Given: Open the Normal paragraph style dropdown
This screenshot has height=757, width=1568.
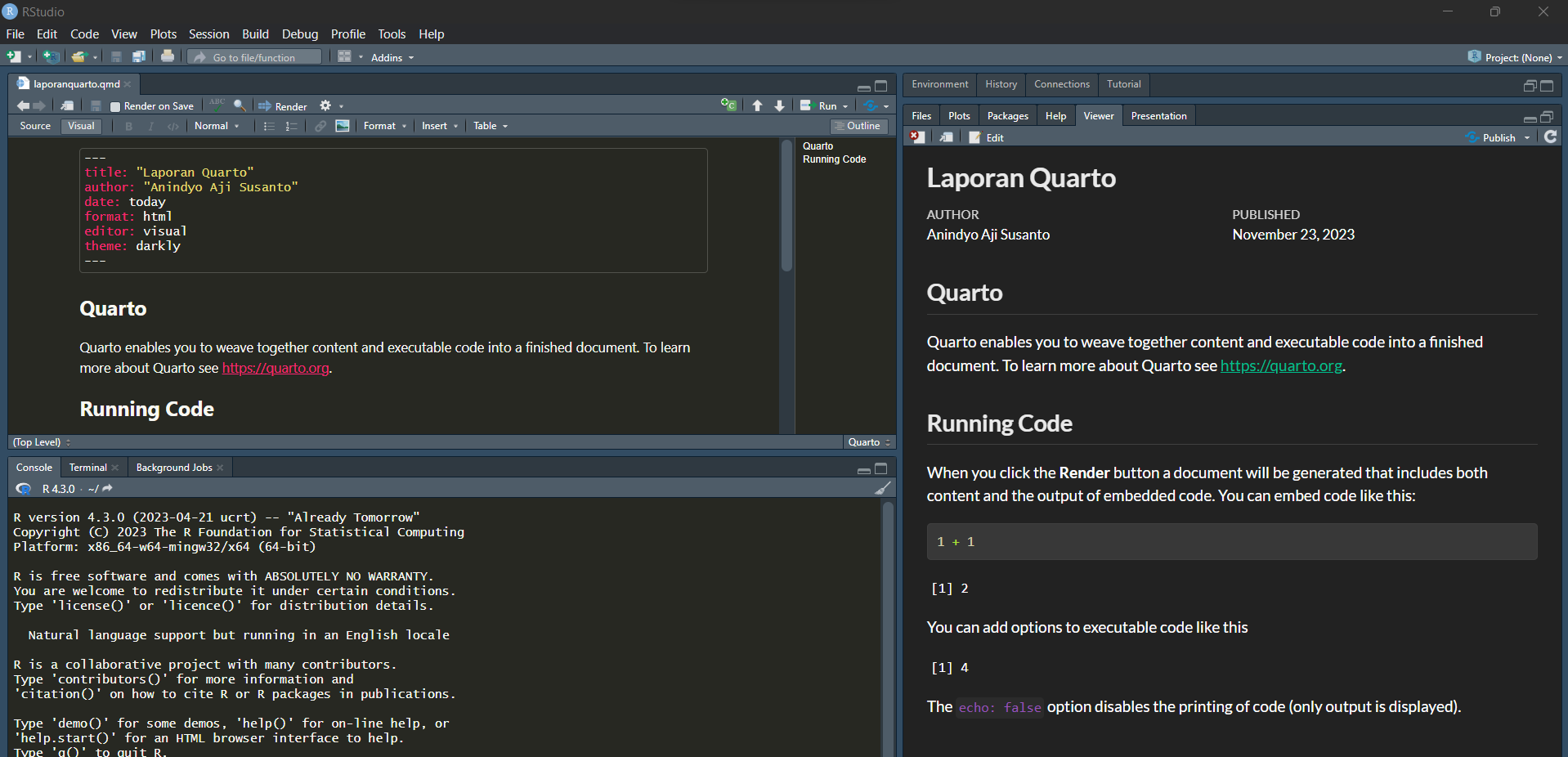Looking at the screenshot, I should (x=217, y=126).
